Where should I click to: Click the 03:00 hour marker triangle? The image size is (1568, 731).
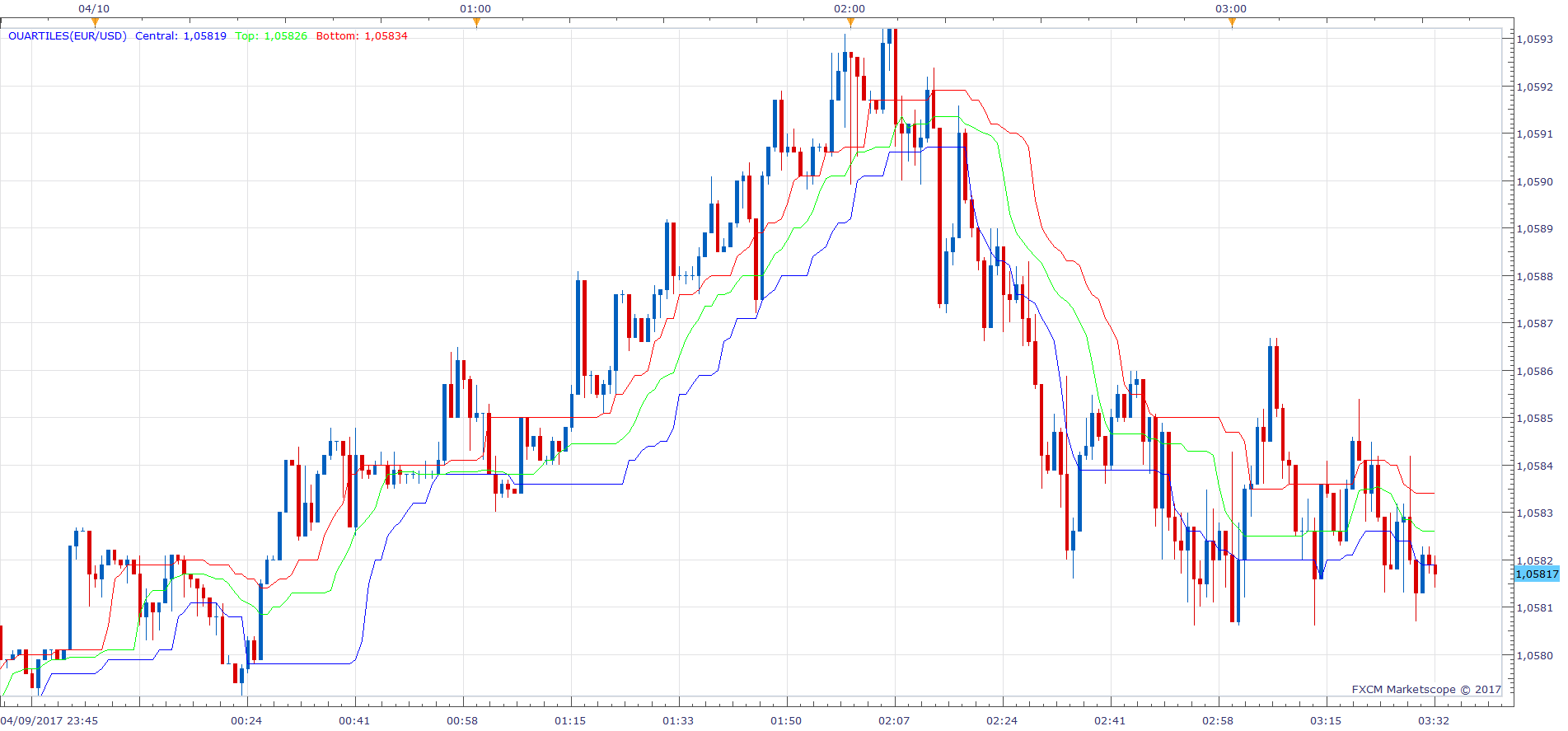1232,22
